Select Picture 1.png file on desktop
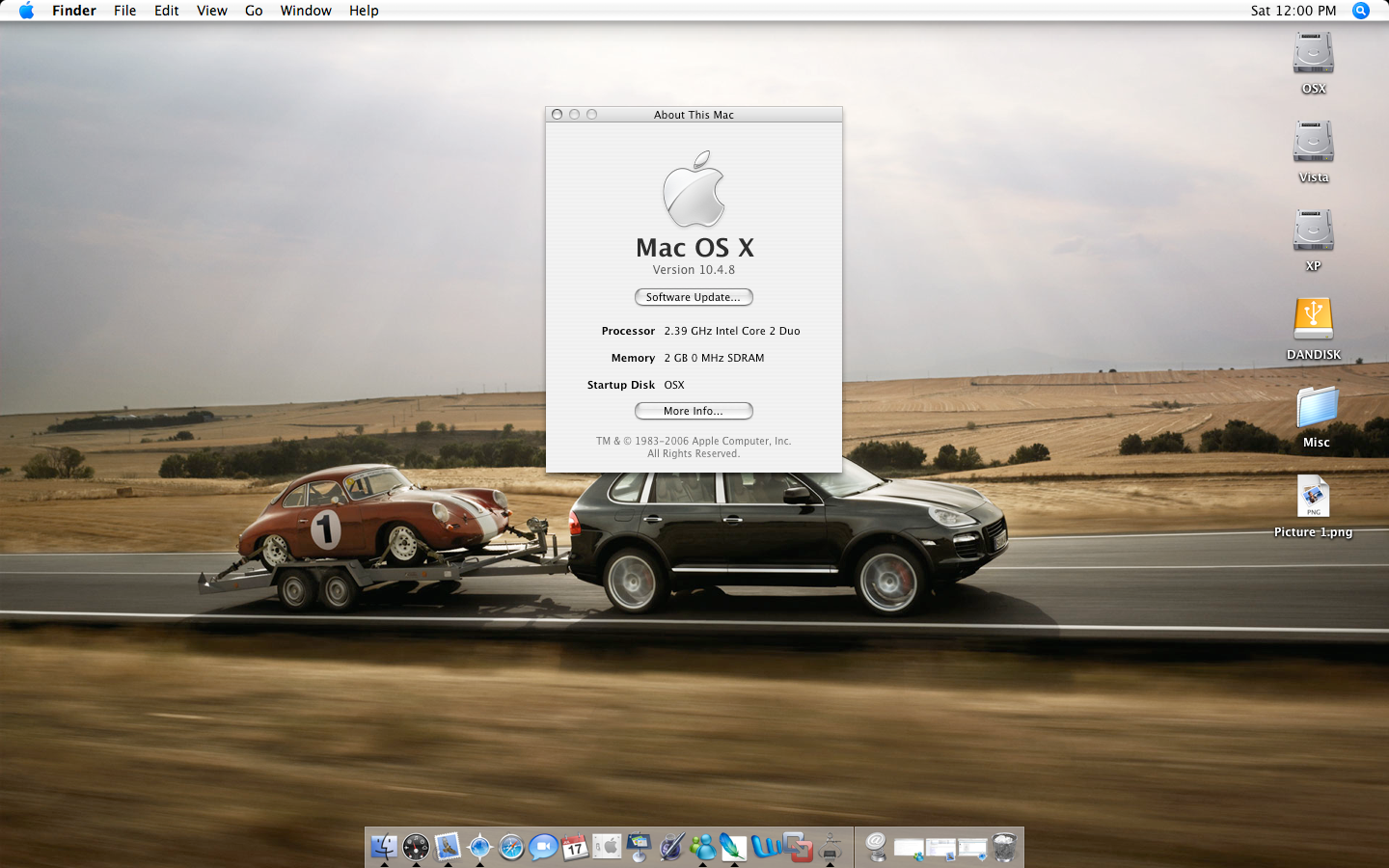 coord(1314,497)
